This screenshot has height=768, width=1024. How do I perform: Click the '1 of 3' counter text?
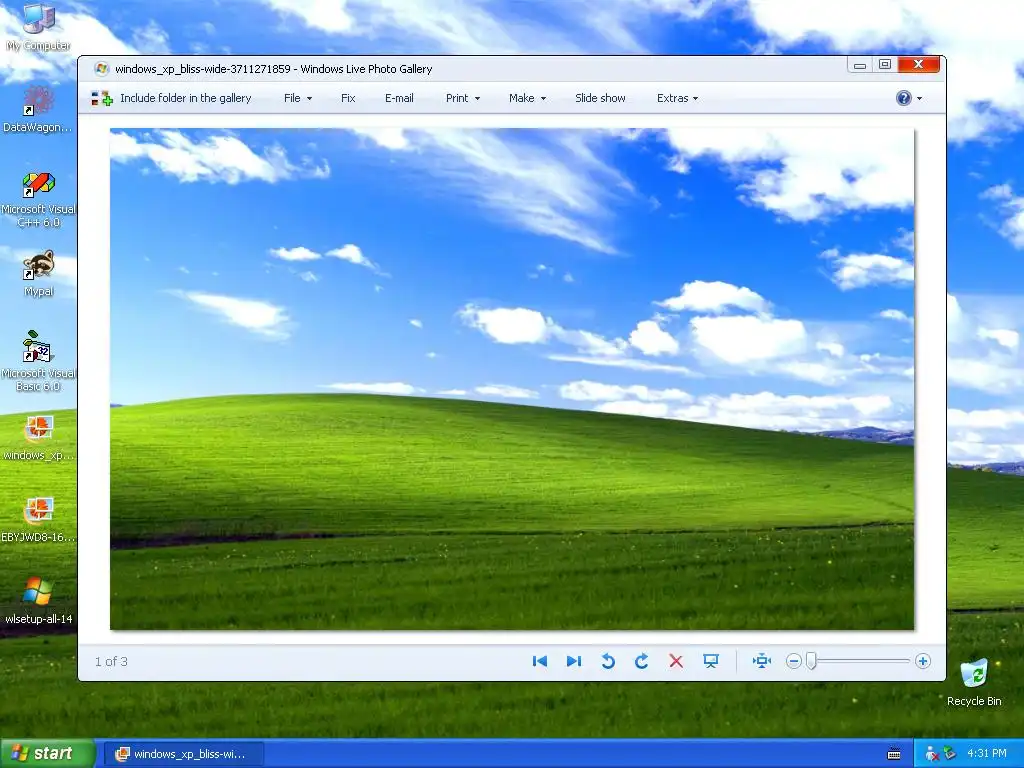111,662
